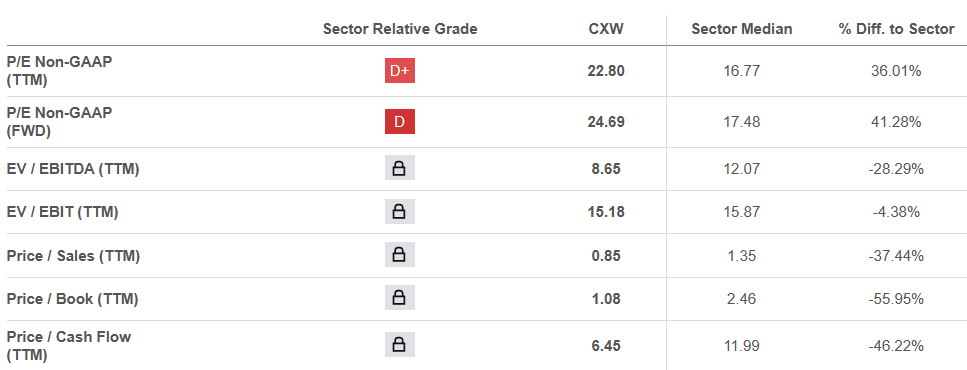
Task: Open the Price / Sales (TTM) metric
Action: tap(73, 255)
